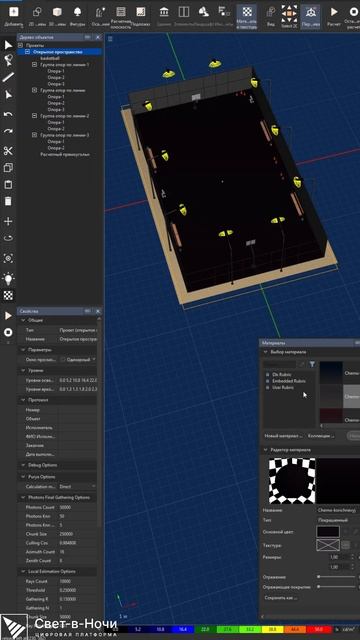The height and width of the screenshot is (640, 360).
Task: Click the play icon in left toolbar
Action: pyautogui.click(x=8, y=316)
